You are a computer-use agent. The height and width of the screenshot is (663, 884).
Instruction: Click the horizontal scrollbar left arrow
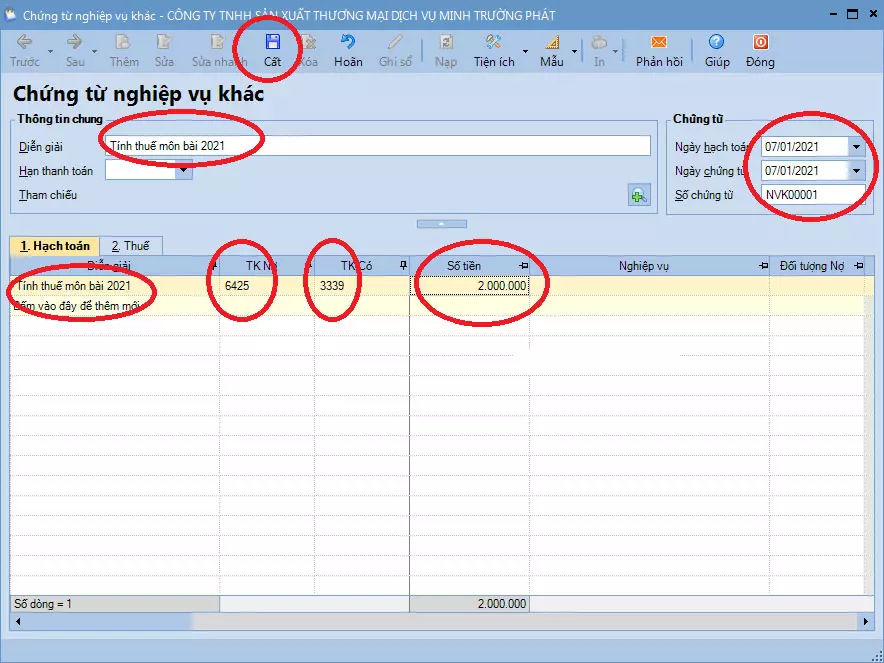(18, 621)
